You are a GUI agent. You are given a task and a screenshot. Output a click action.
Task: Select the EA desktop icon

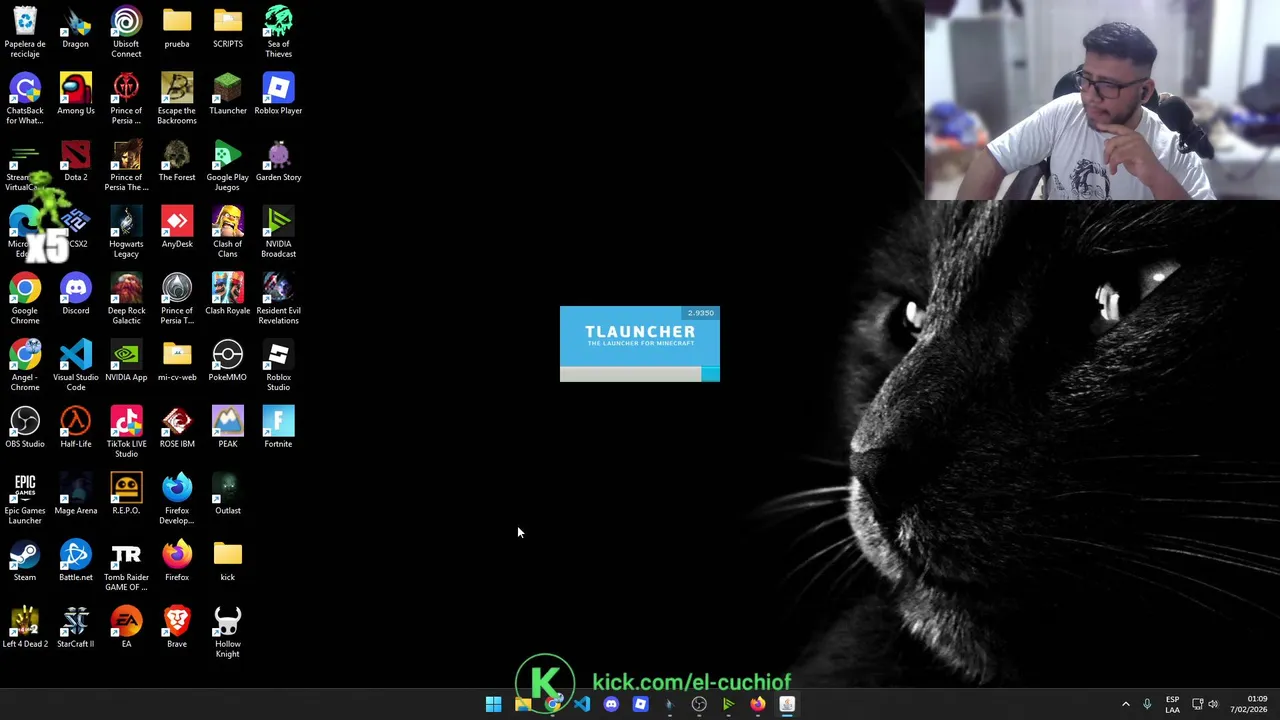point(126,628)
